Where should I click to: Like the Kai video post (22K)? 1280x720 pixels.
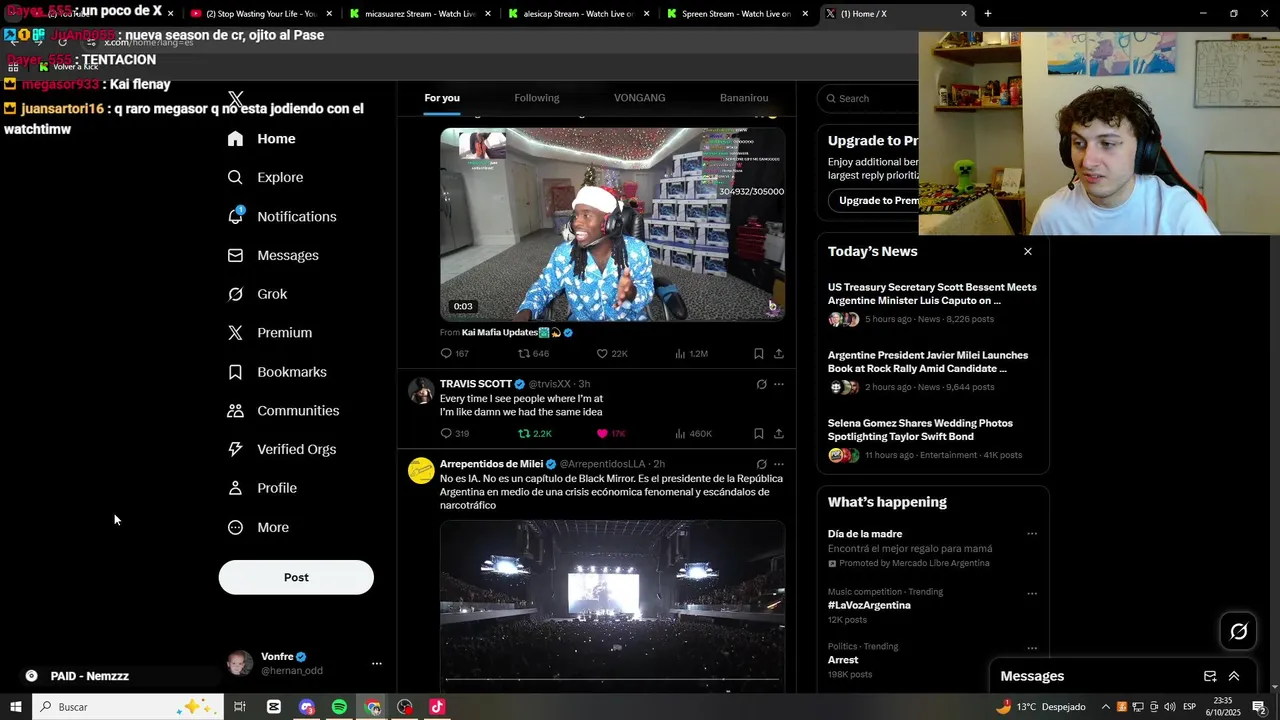[612, 354]
